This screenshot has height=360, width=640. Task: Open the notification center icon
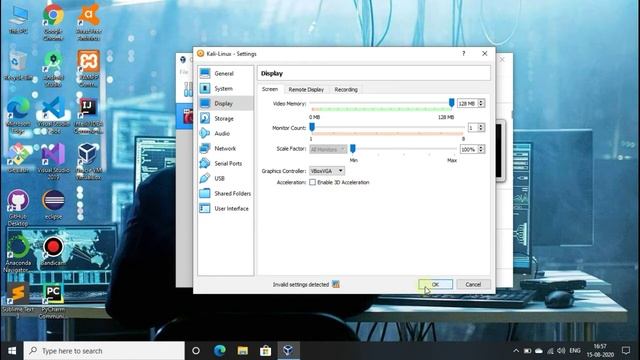pos(626,351)
